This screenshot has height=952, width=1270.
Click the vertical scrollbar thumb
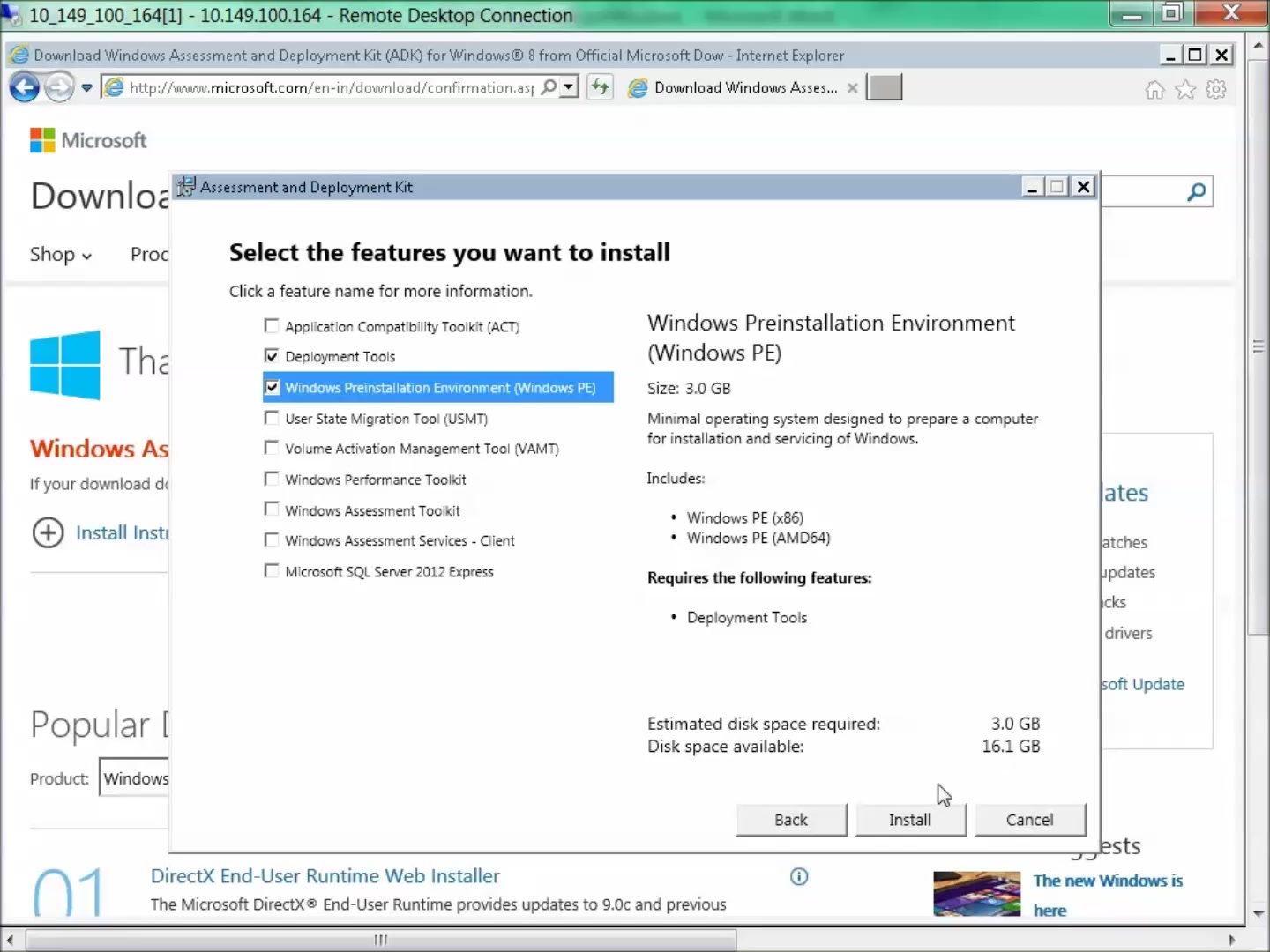point(1259,346)
